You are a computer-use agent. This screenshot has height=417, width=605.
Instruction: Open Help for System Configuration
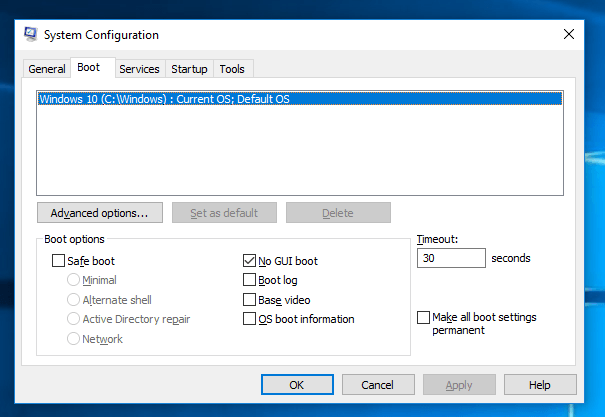(540, 385)
